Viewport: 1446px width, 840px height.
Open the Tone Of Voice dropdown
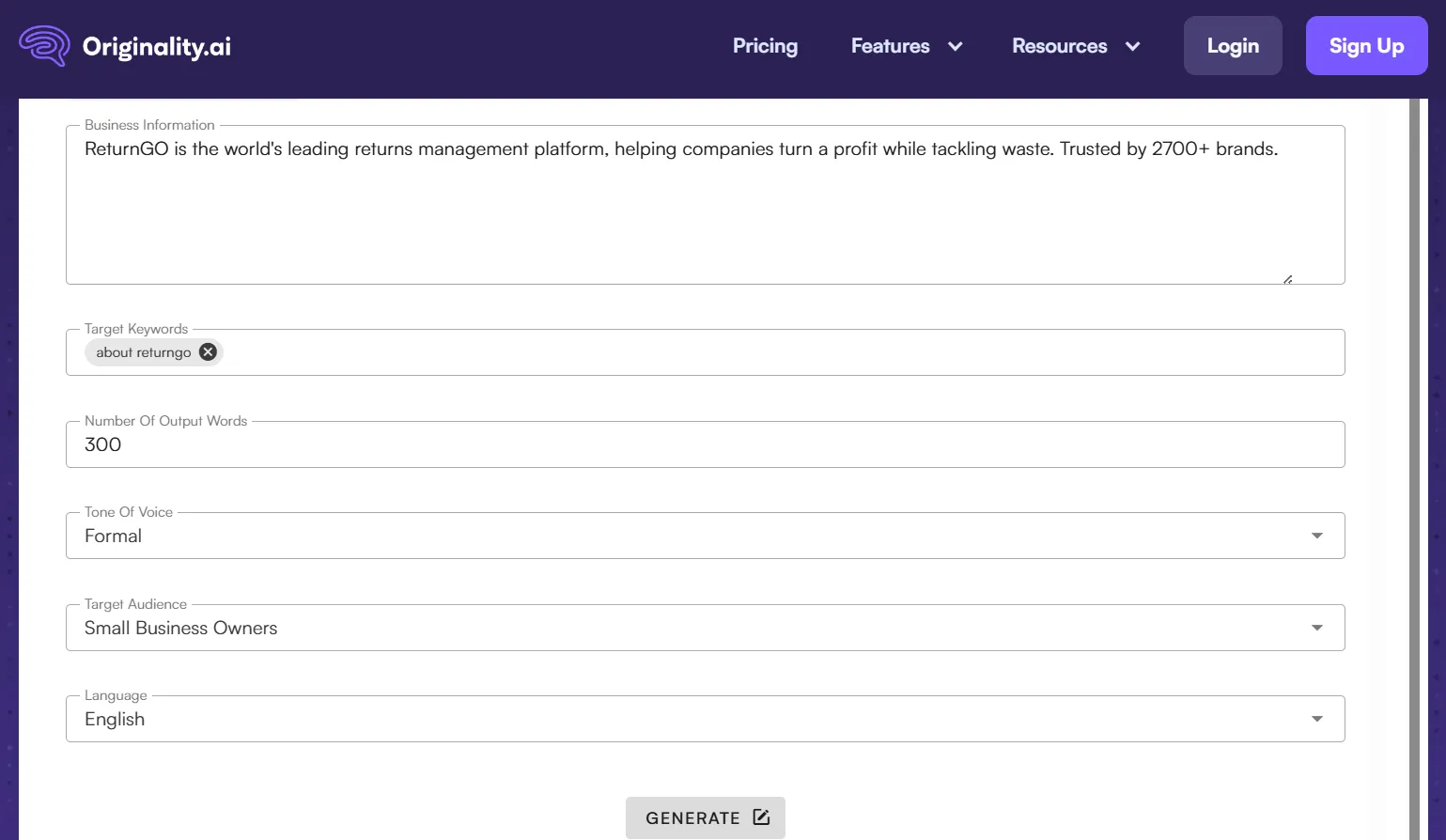click(706, 536)
